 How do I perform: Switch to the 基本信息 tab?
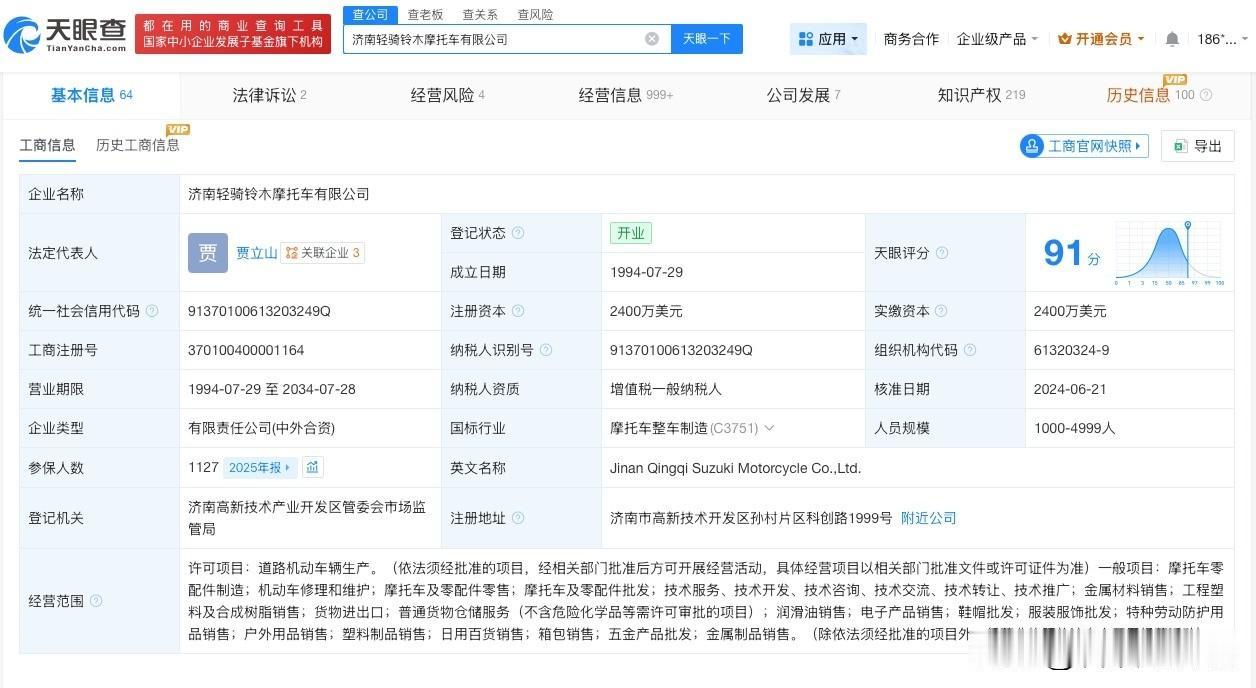coord(91,95)
